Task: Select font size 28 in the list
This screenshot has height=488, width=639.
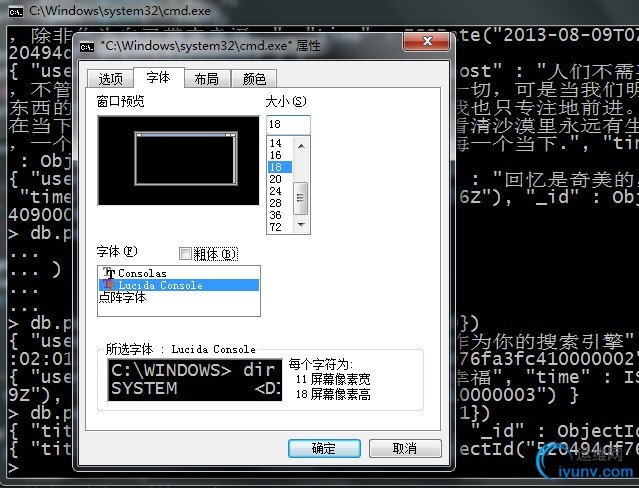Action: tap(280, 203)
